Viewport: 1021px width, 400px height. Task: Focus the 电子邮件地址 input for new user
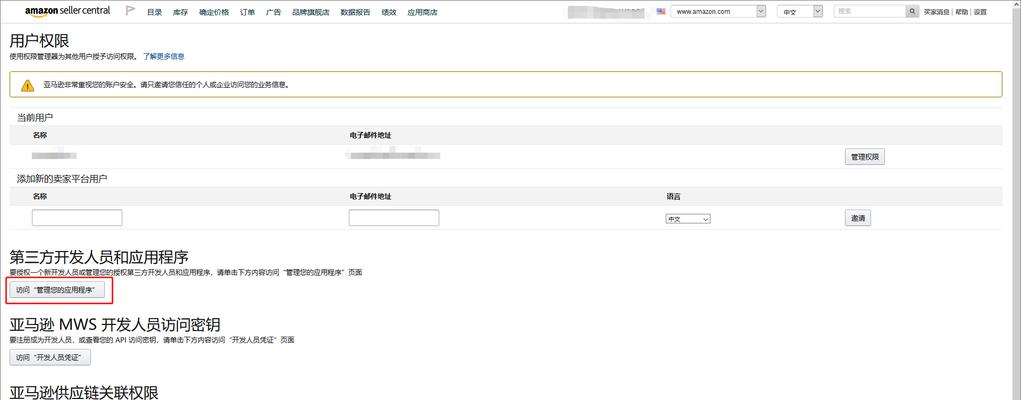click(394, 218)
